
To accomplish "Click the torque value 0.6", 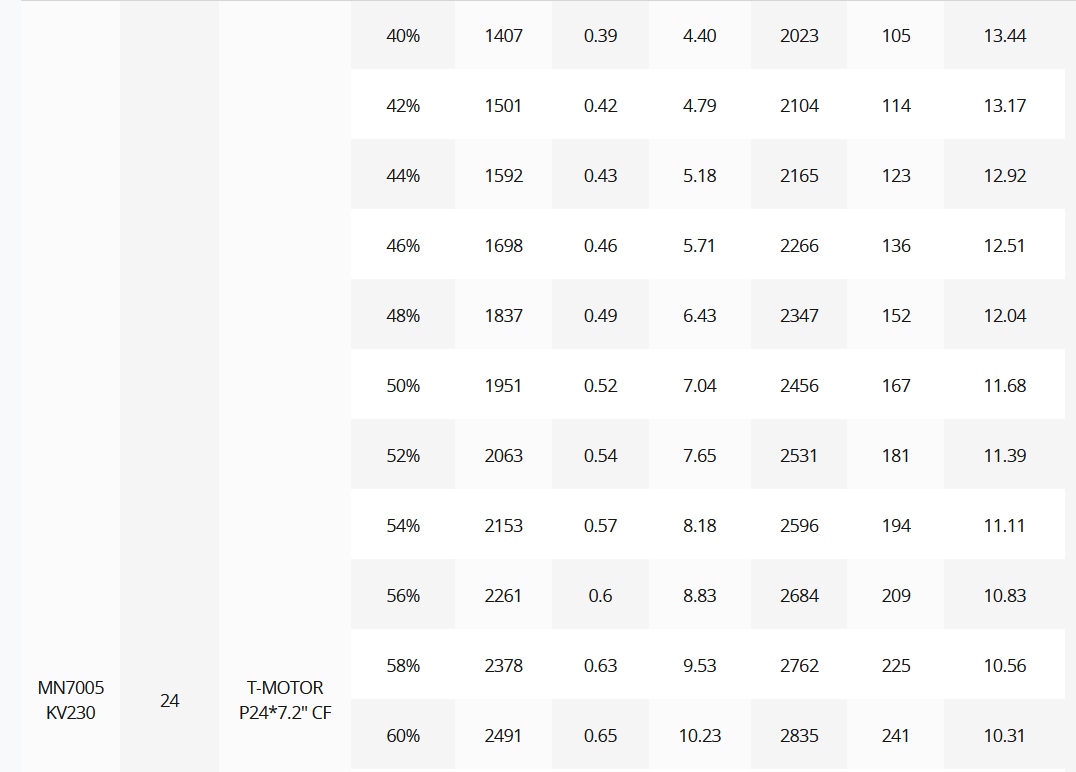I will pyautogui.click(x=600, y=596).
